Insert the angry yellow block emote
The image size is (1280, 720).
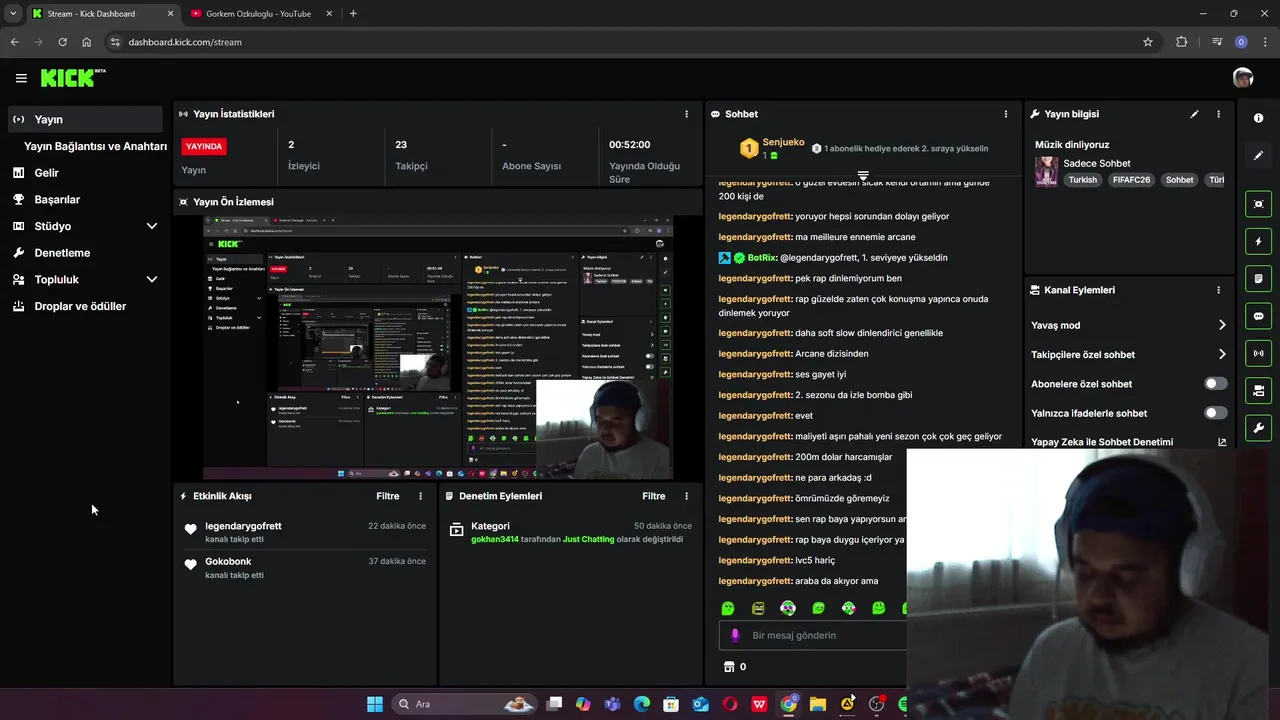pos(758,608)
